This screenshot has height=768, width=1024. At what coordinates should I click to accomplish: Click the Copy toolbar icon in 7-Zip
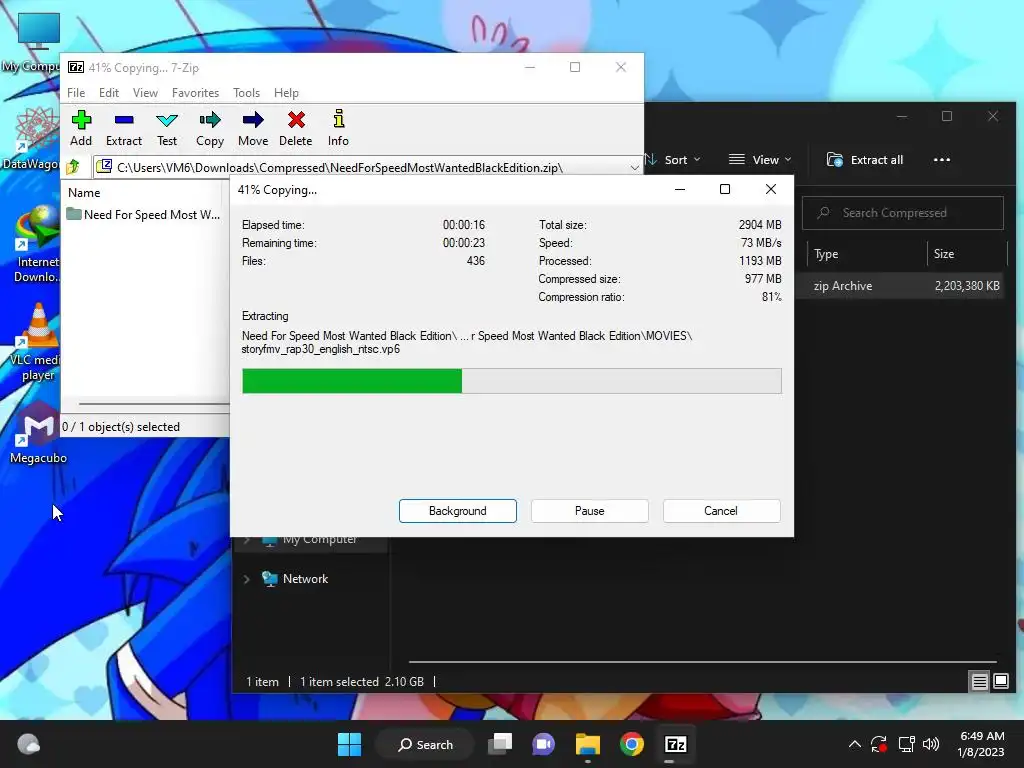point(210,128)
